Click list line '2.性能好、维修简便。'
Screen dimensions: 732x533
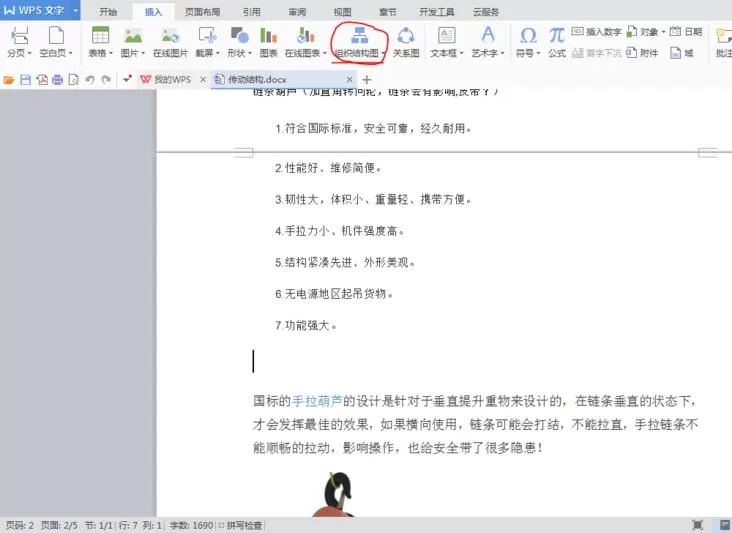click(328, 168)
